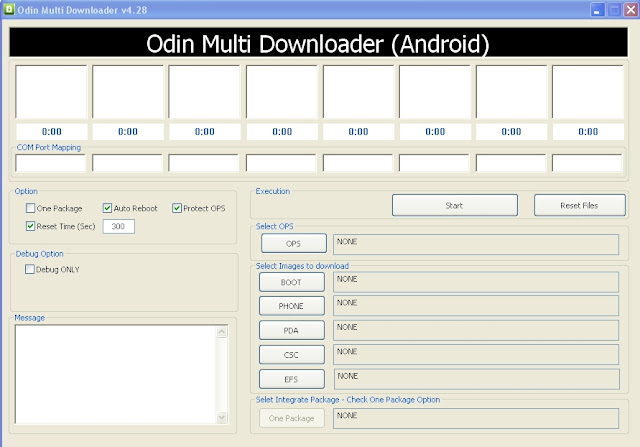Viewport: 640px width, 447px height.
Task: Click the Select Images to download label
Action: pyautogui.click(x=302, y=266)
